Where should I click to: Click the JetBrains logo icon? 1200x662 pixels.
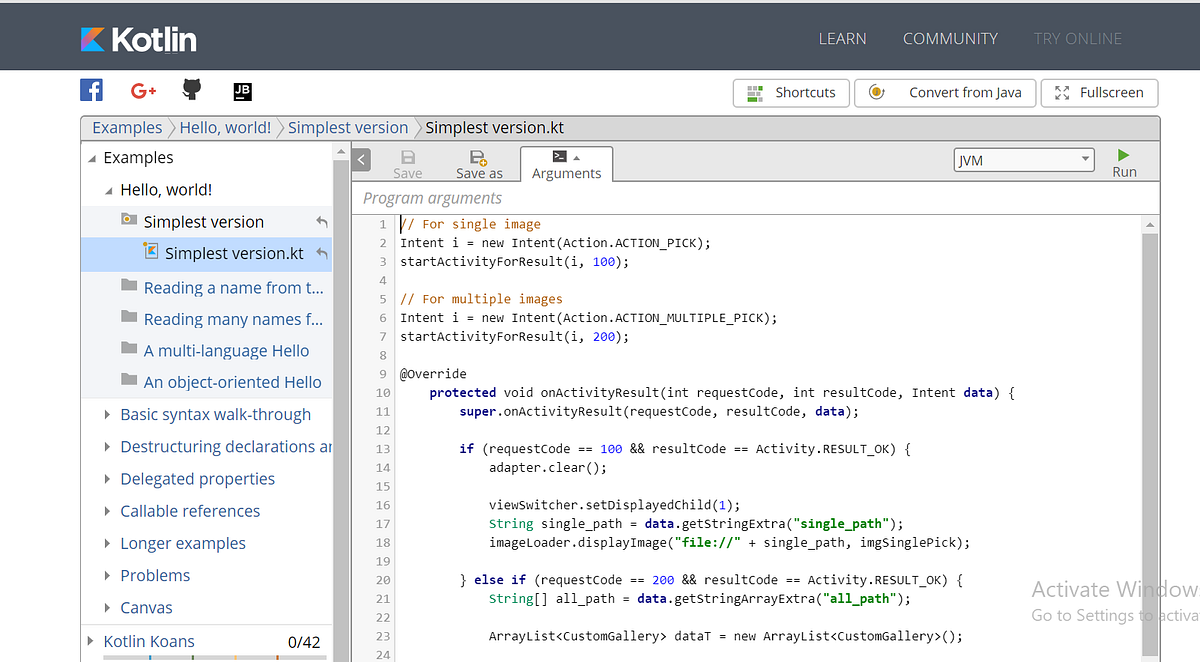[x=242, y=92]
